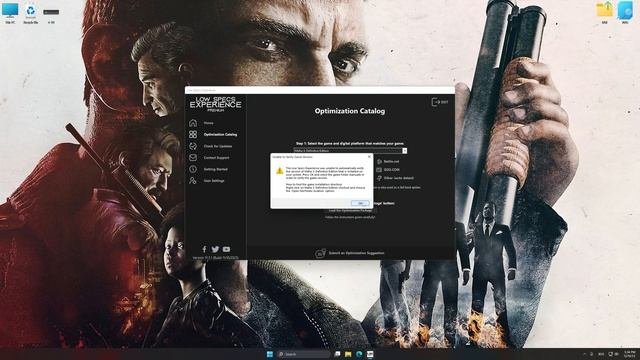Click the Getting Started clock icon
The width and height of the screenshot is (640, 360).
(x=193, y=169)
